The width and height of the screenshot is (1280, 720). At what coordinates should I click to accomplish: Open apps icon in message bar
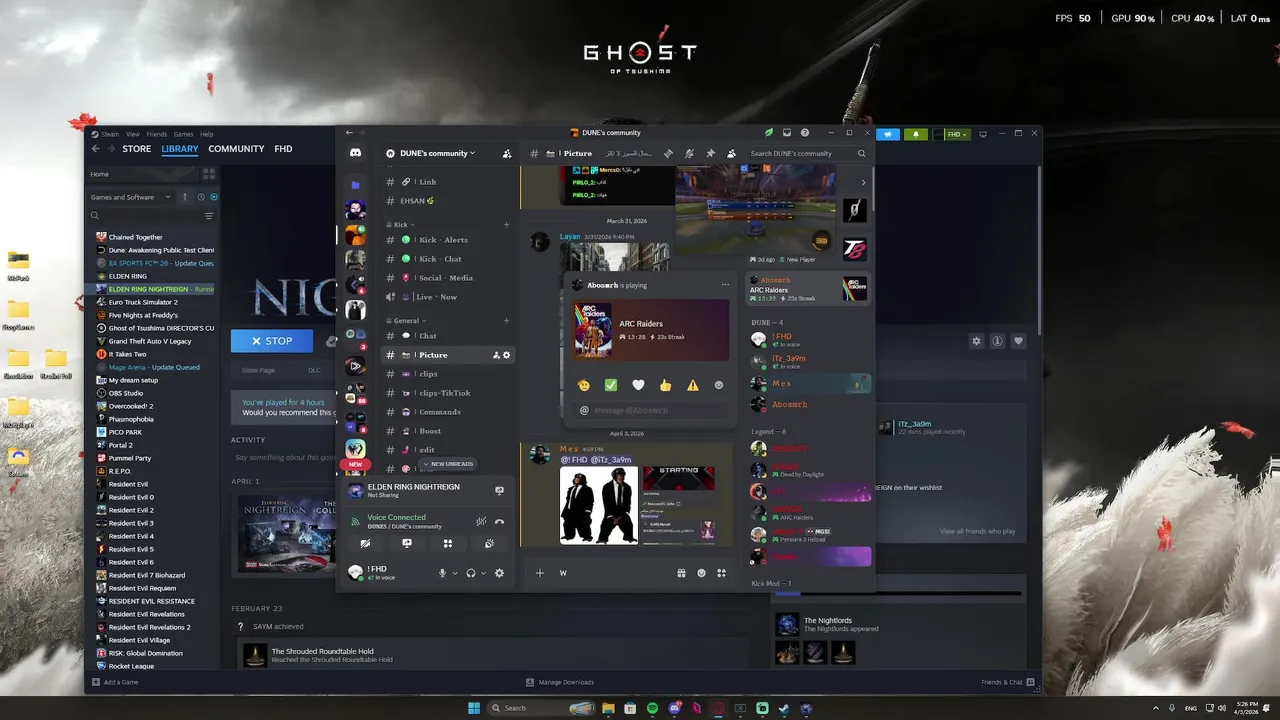721,573
